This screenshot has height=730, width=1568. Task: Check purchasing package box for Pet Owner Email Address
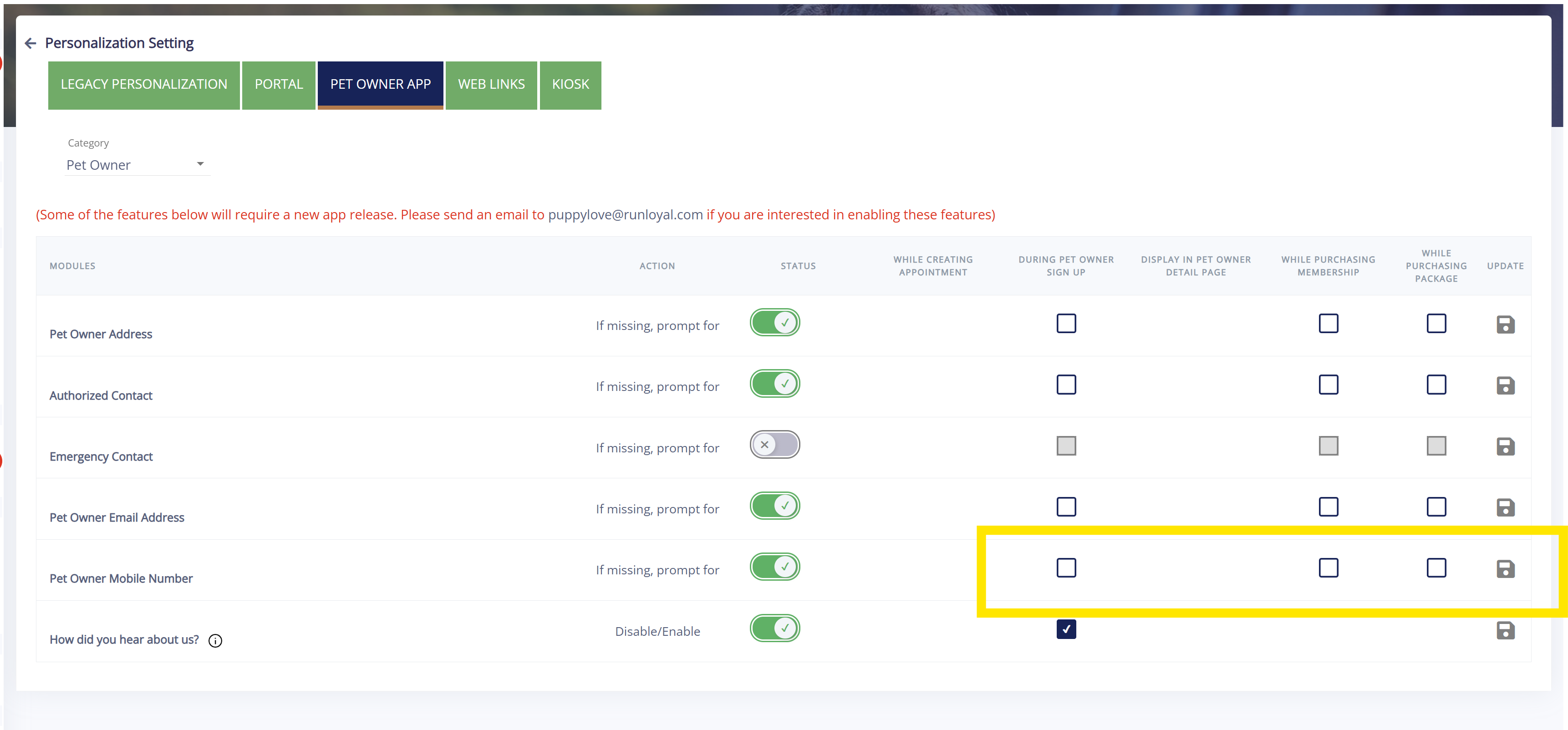(x=1436, y=507)
